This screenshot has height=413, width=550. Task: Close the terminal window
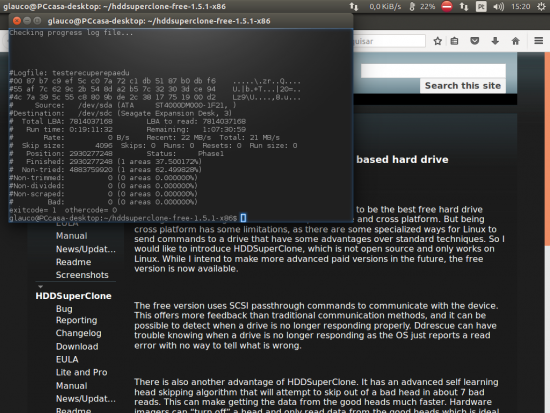[x=16, y=21]
